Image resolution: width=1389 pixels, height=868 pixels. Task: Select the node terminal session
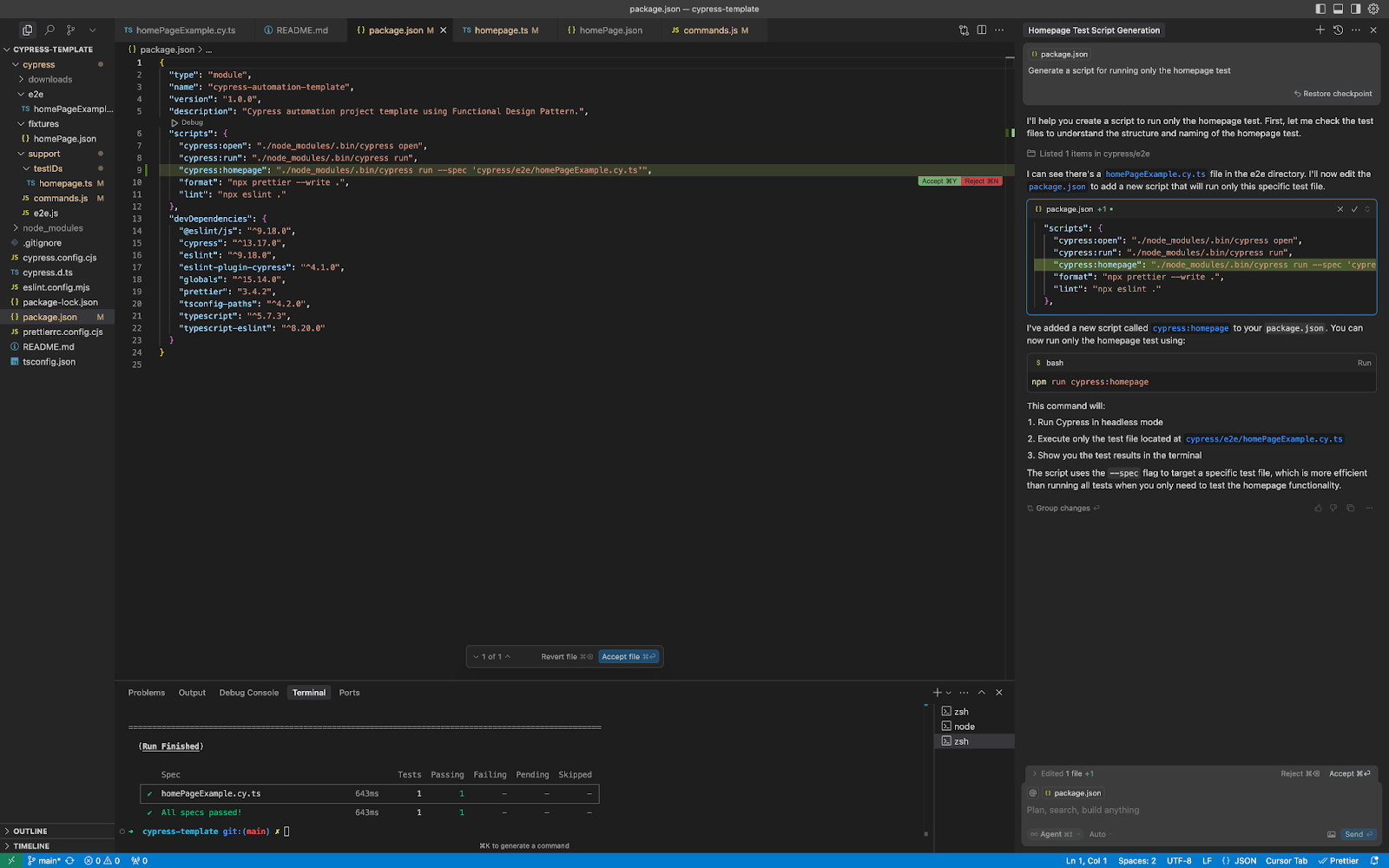(x=974, y=727)
